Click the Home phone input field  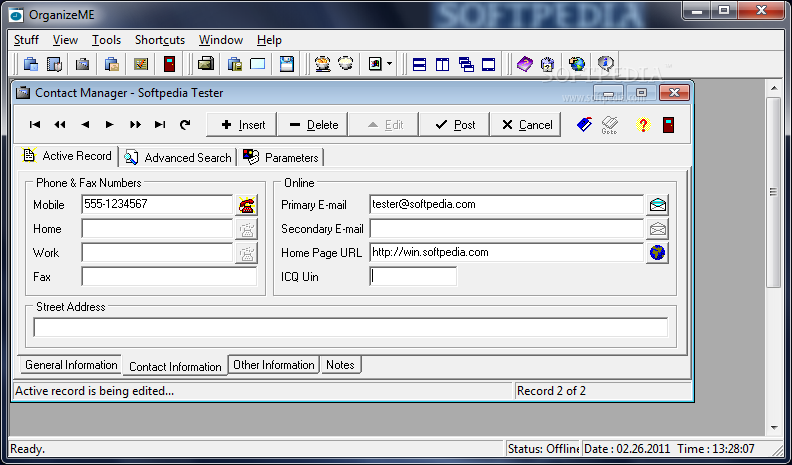point(157,229)
